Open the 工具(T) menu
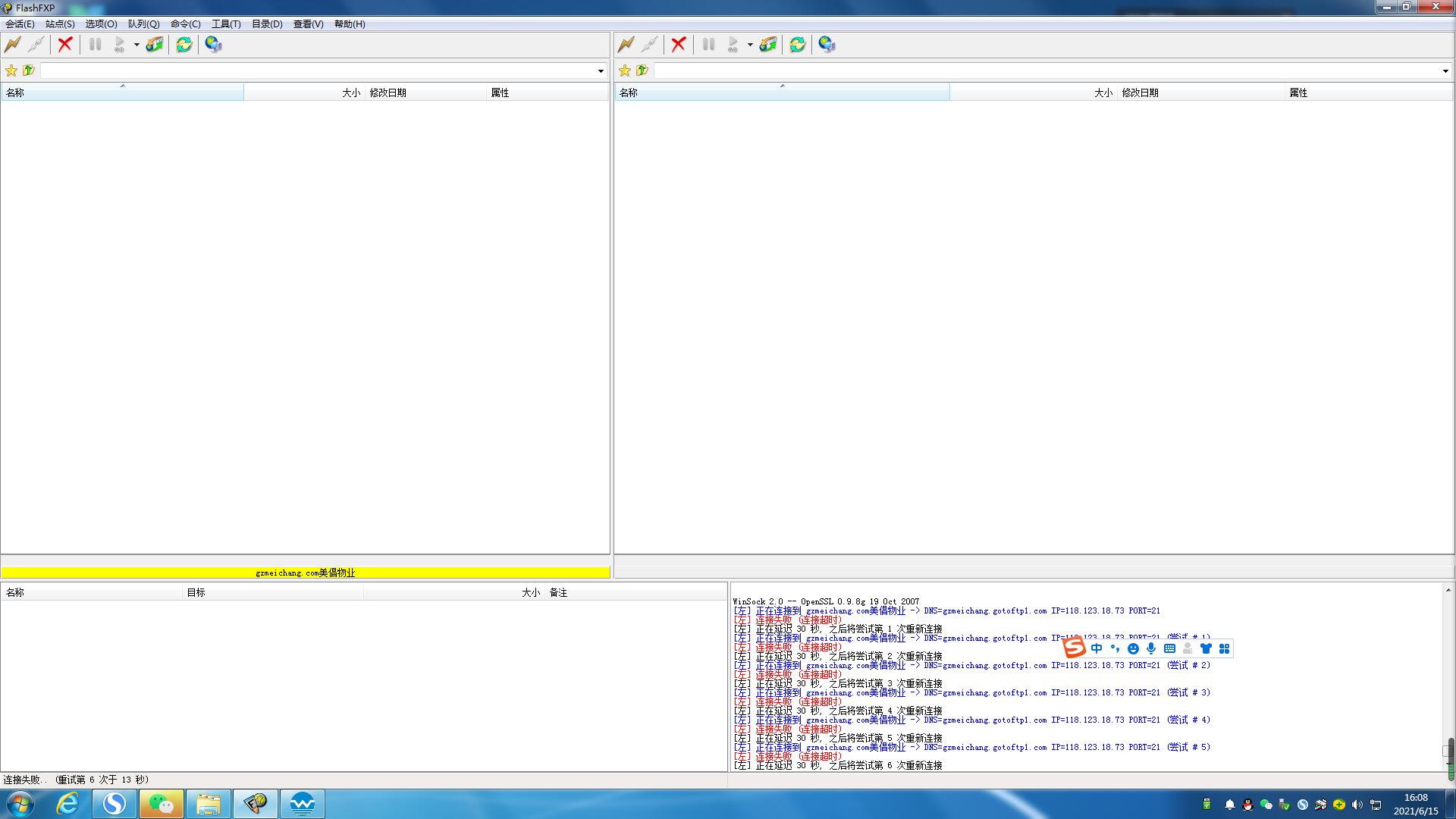The width and height of the screenshot is (1456, 819). [226, 24]
